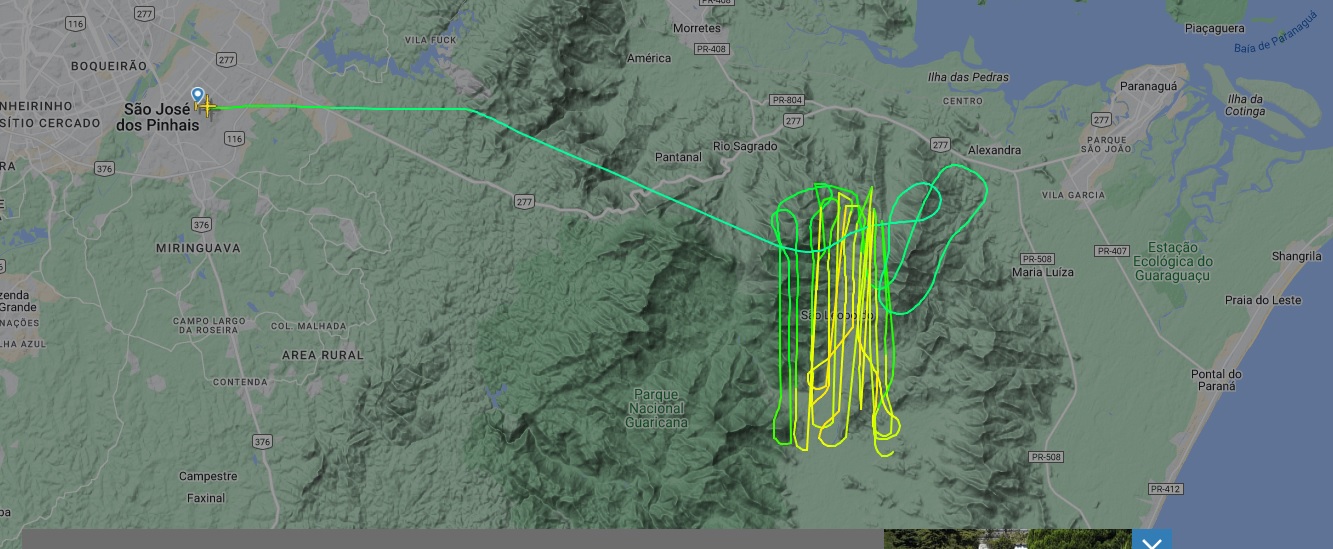1333x549 pixels.
Task: Select the Parque Nacional Guaricana label
Action: [657, 408]
